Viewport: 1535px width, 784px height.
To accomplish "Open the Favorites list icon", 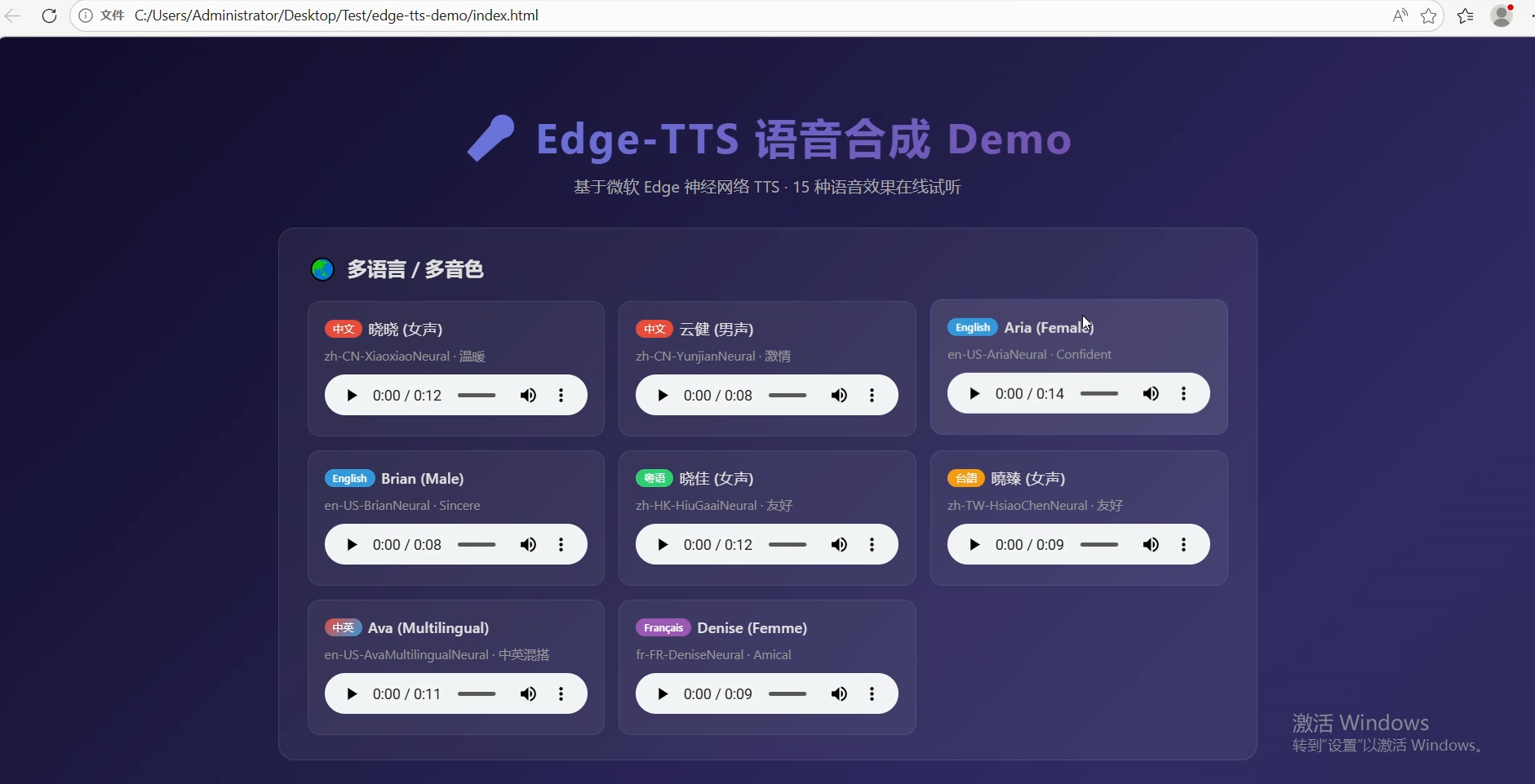I will click(x=1466, y=16).
